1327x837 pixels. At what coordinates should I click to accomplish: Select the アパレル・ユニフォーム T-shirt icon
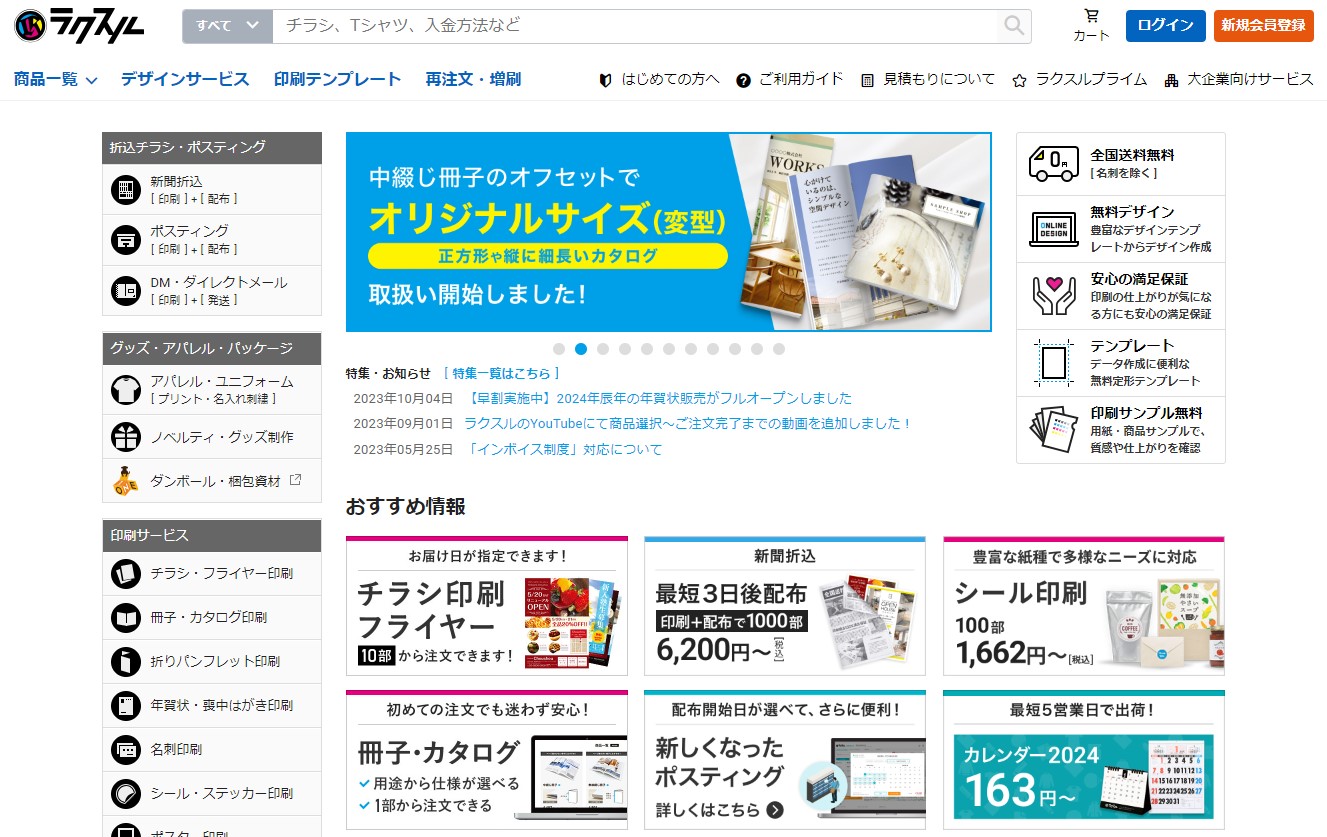(x=126, y=389)
